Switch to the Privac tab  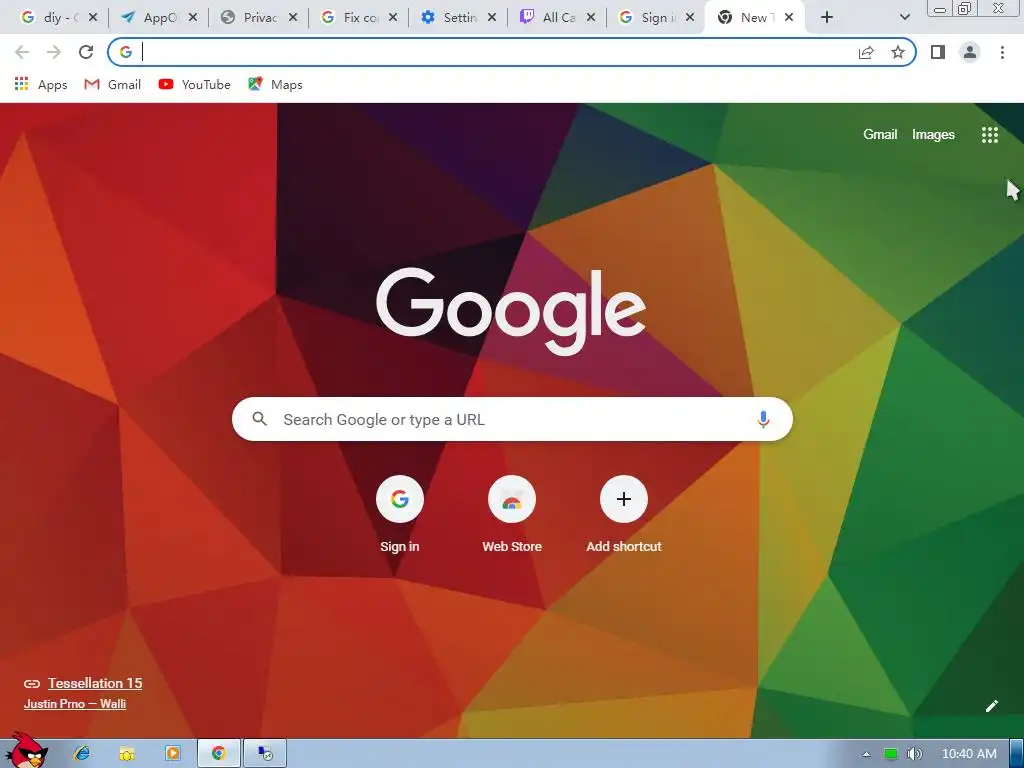click(x=251, y=18)
